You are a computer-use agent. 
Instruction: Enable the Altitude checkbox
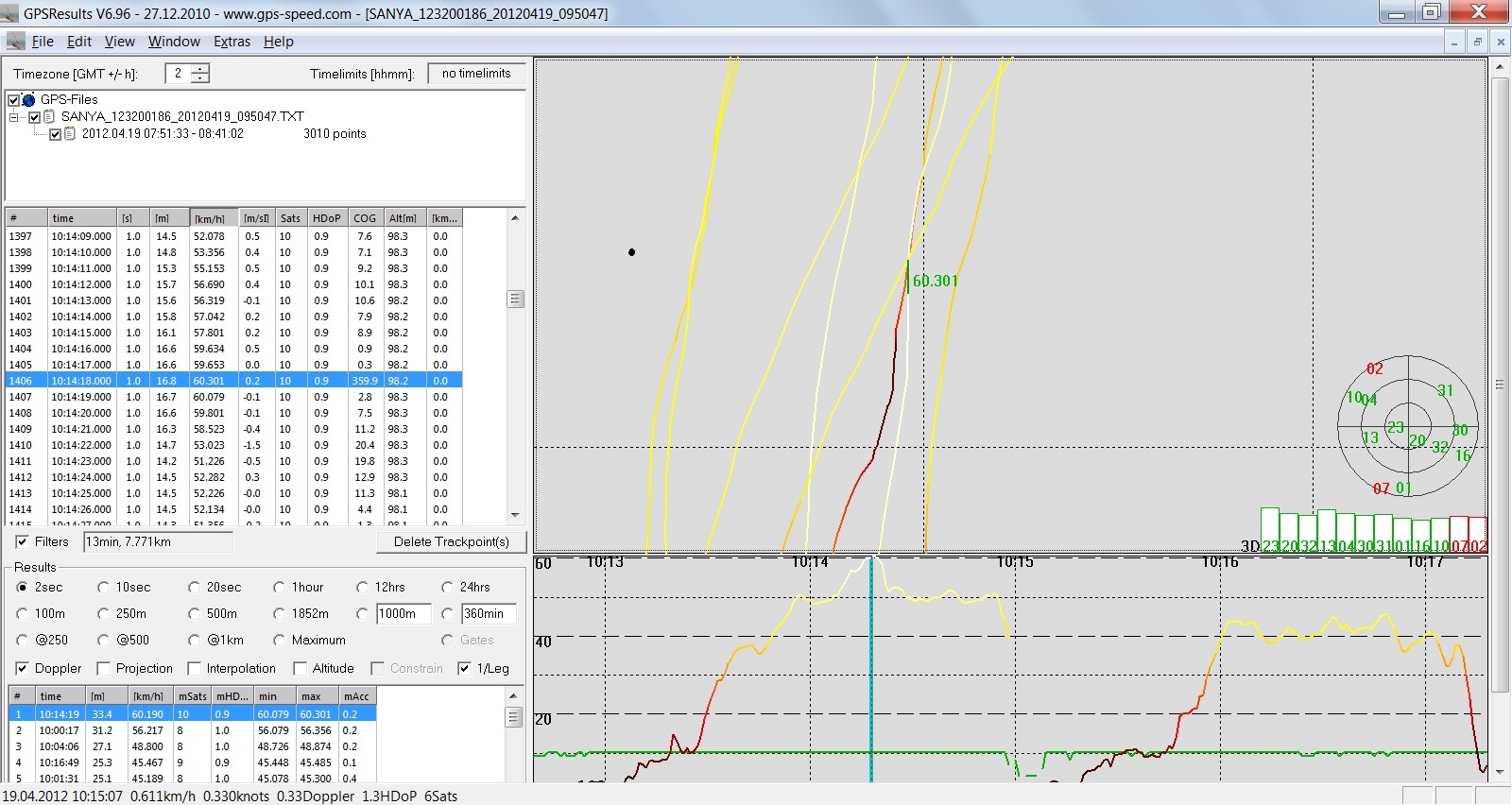[300, 668]
